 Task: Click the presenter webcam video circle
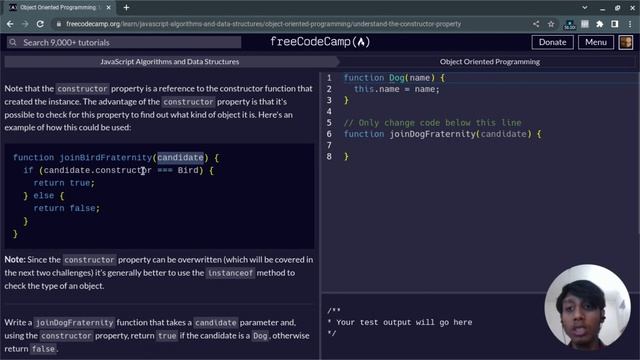coord(587,307)
